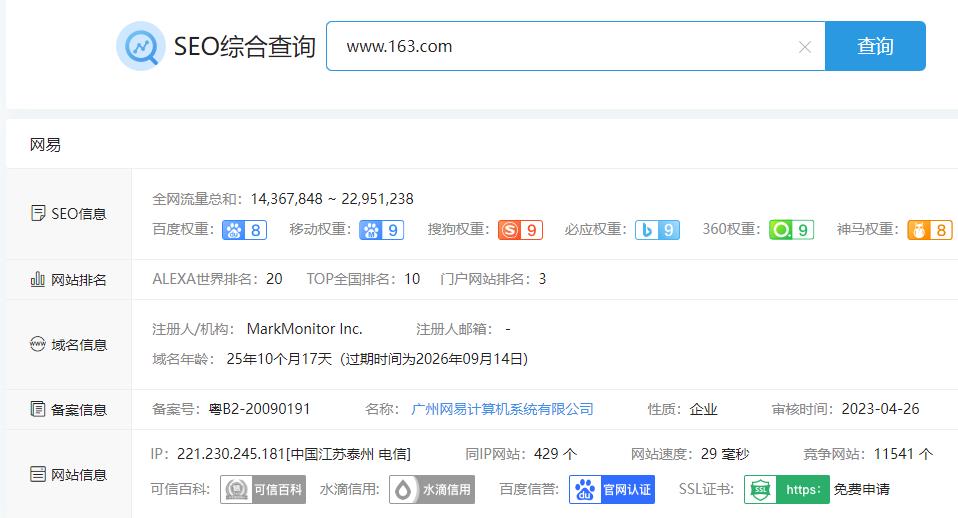Select the 备案信息 row label
This screenshot has height=518, width=958.
(79, 410)
